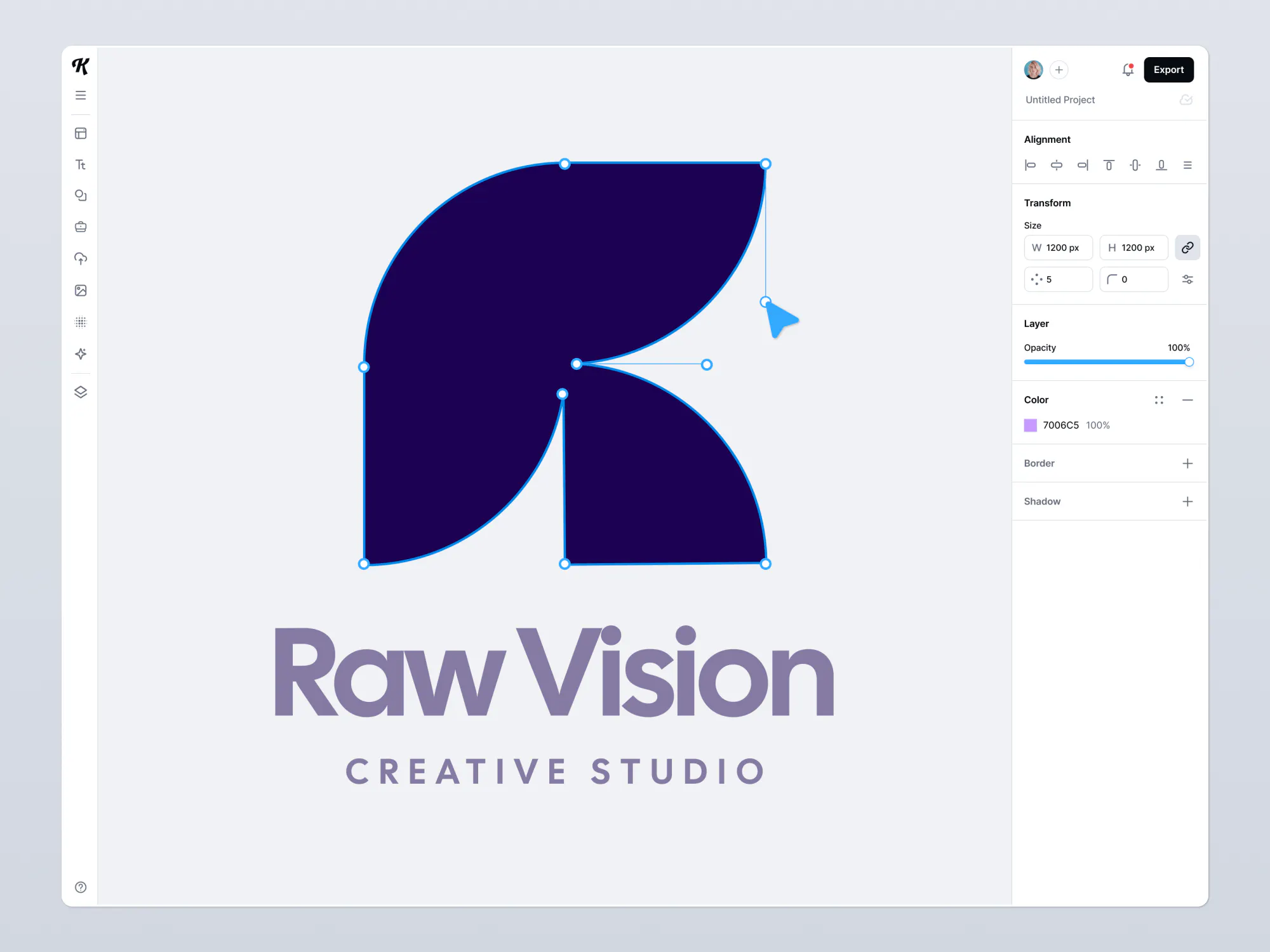The height and width of the screenshot is (952, 1270).
Task: Align selection to the left edge
Action: click(x=1031, y=165)
